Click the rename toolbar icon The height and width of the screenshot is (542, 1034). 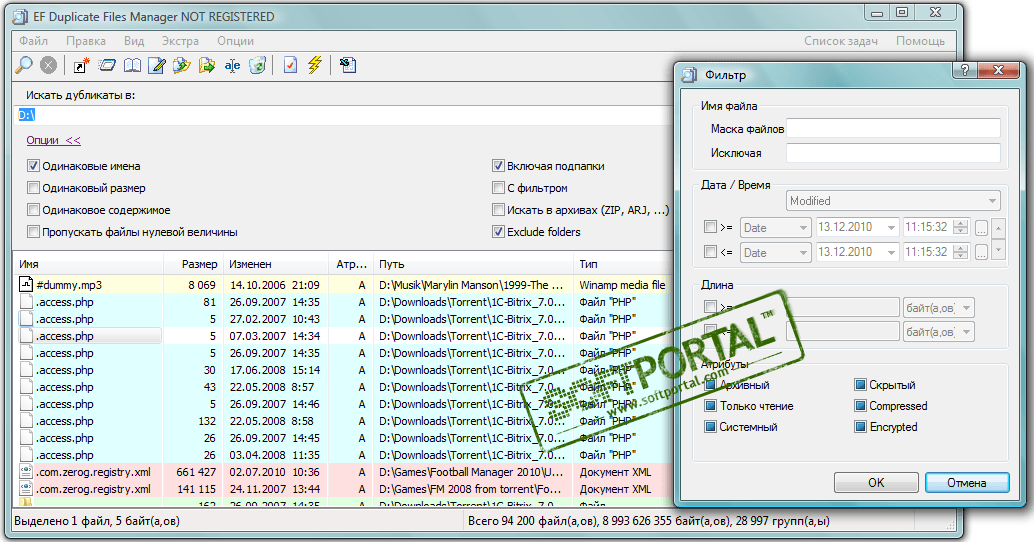pos(232,65)
